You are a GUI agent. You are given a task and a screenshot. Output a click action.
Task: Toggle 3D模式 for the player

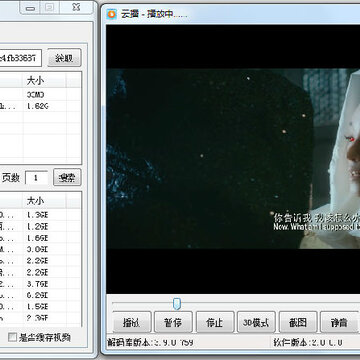point(256,322)
